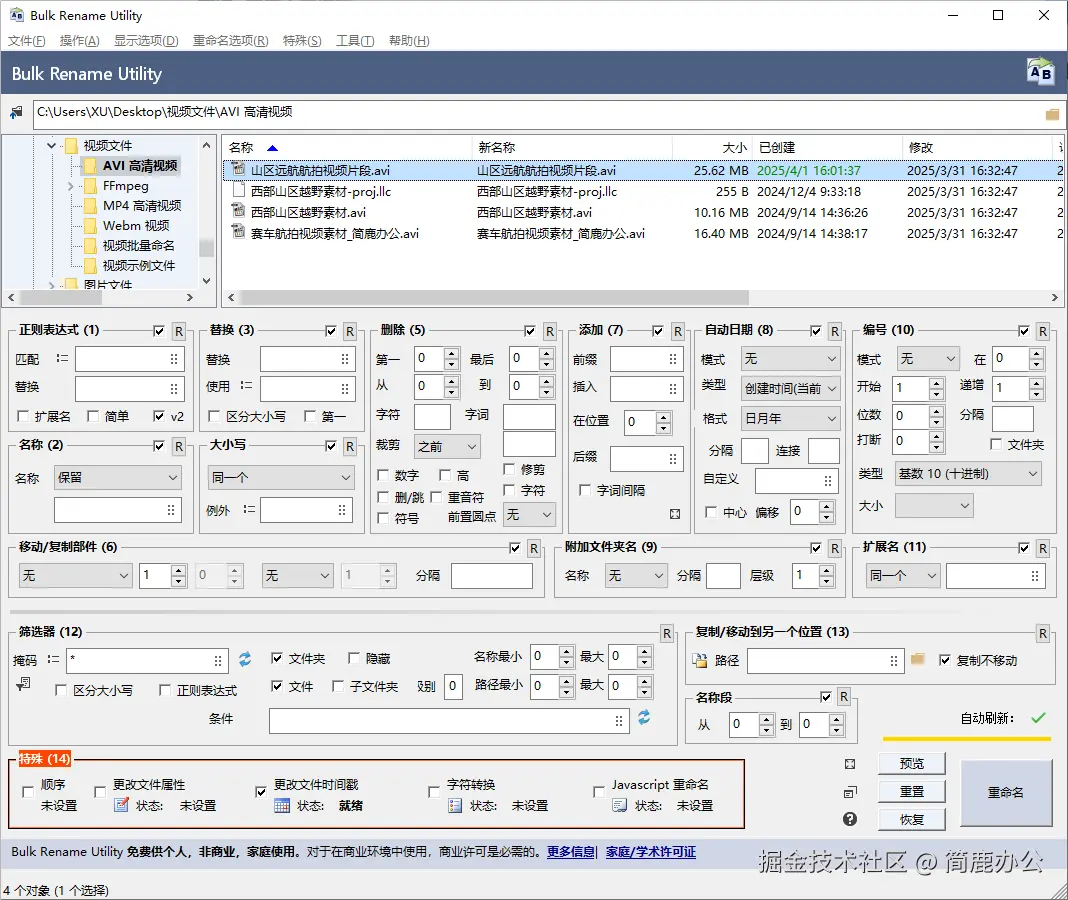The image size is (1068, 900).
Task: Open the 名称 保留 dropdown
Action: point(118,477)
